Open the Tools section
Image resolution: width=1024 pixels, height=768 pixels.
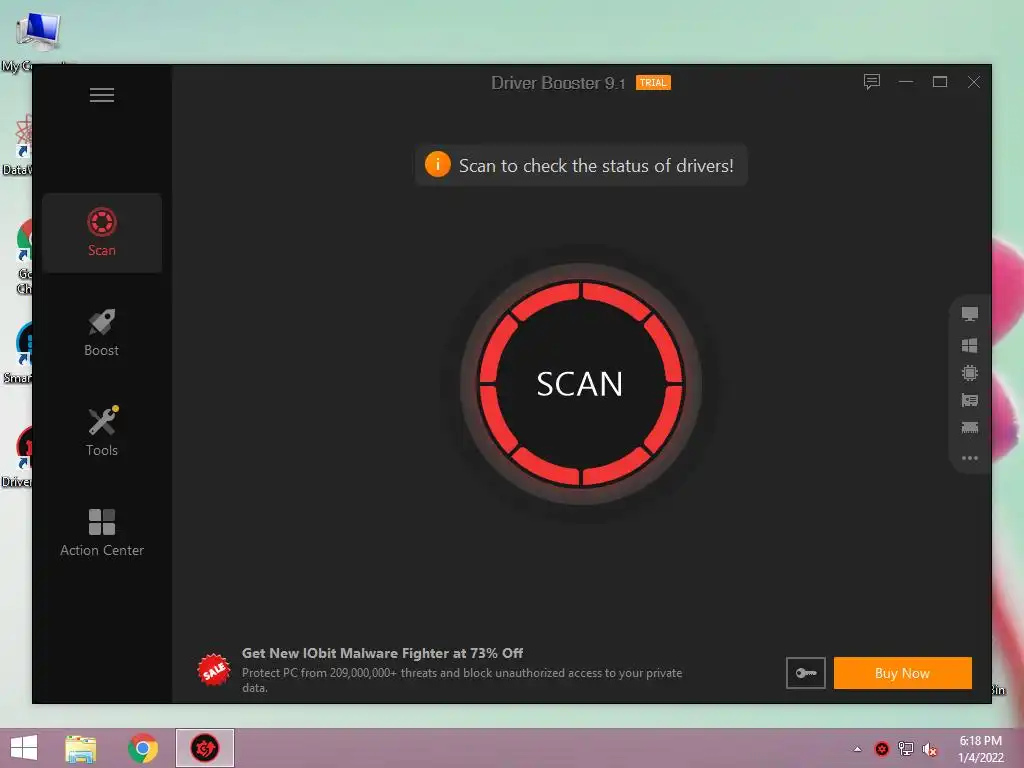(102, 432)
